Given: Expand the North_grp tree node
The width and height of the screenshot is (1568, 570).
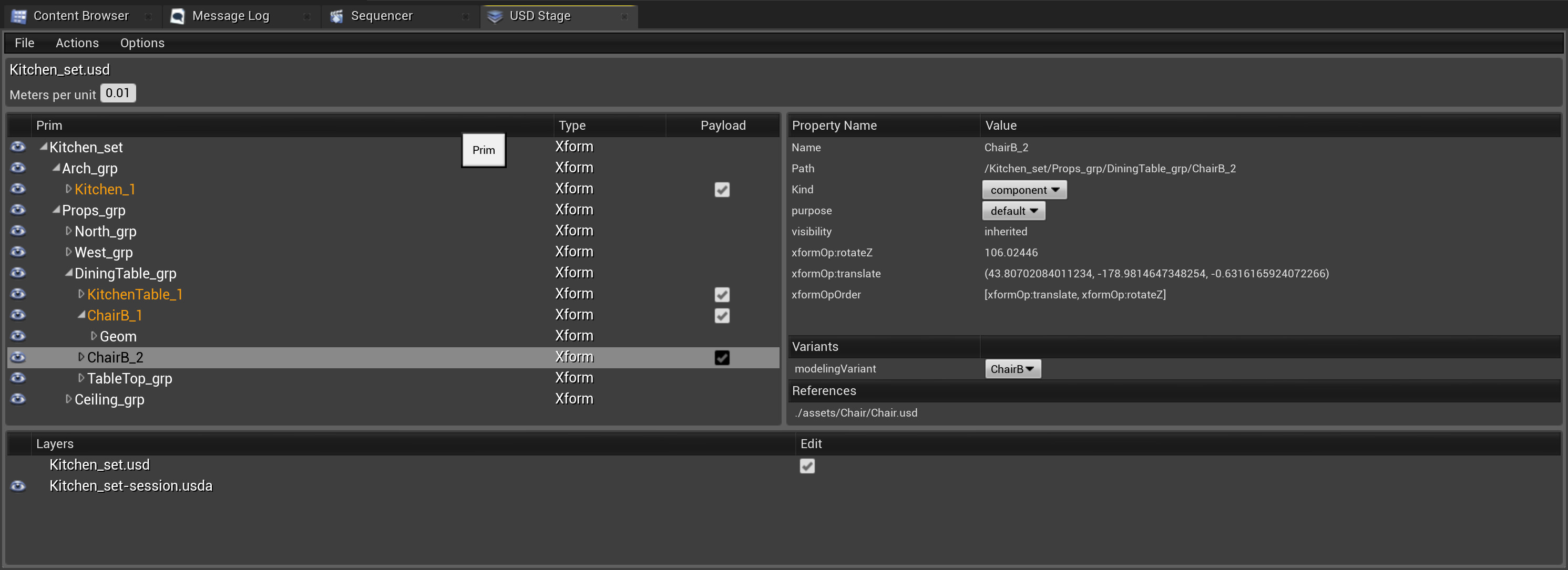Looking at the screenshot, I should pyautogui.click(x=68, y=231).
